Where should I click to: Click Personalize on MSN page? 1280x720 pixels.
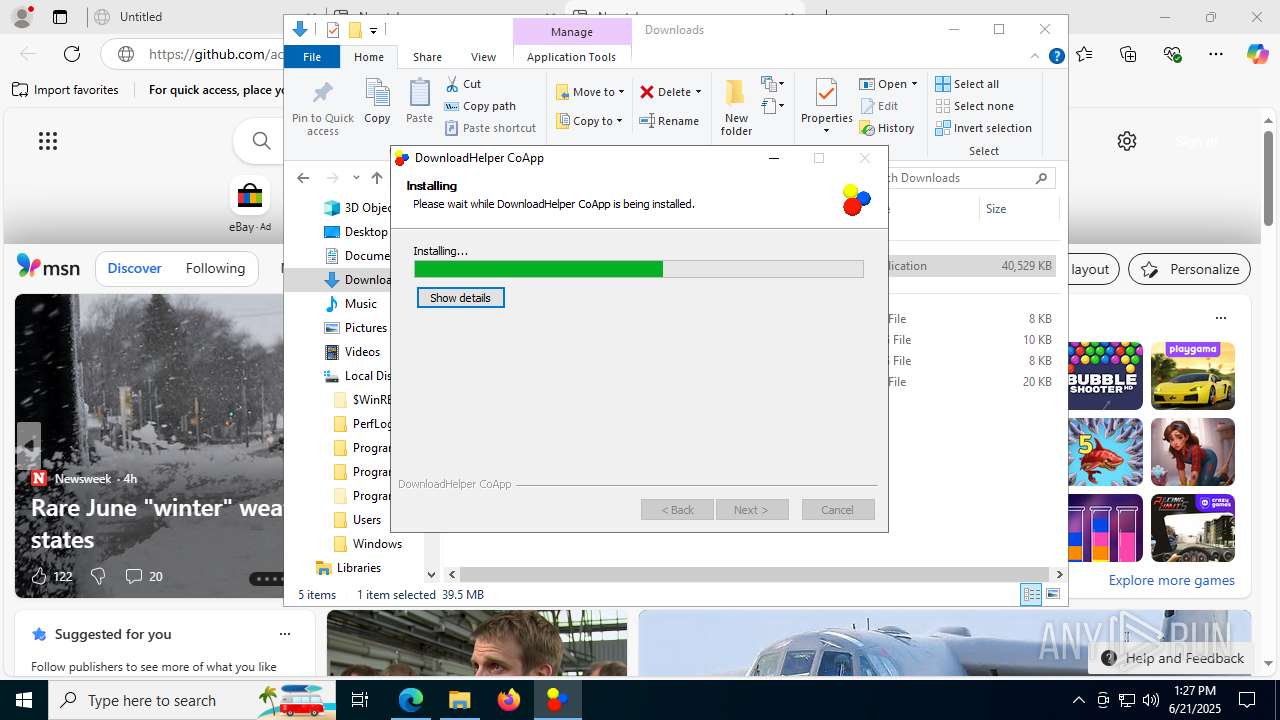click(x=1189, y=269)
